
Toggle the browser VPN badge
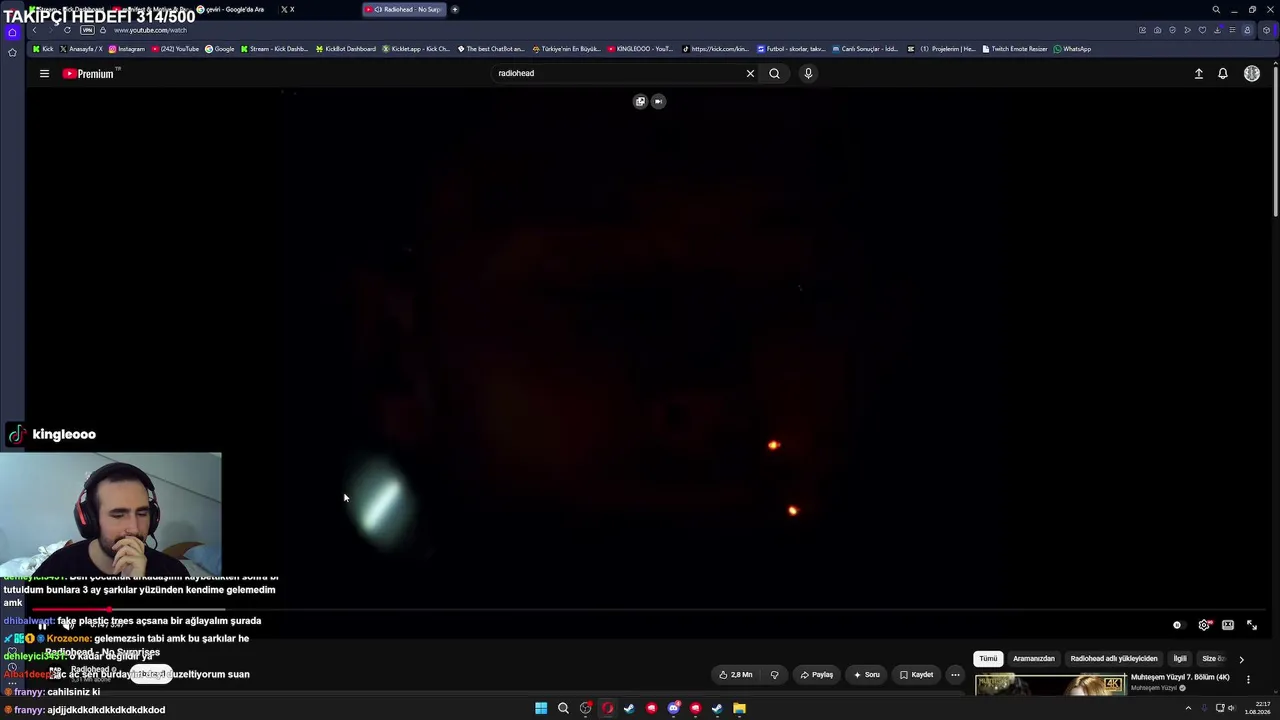click(x=87, y=30)
